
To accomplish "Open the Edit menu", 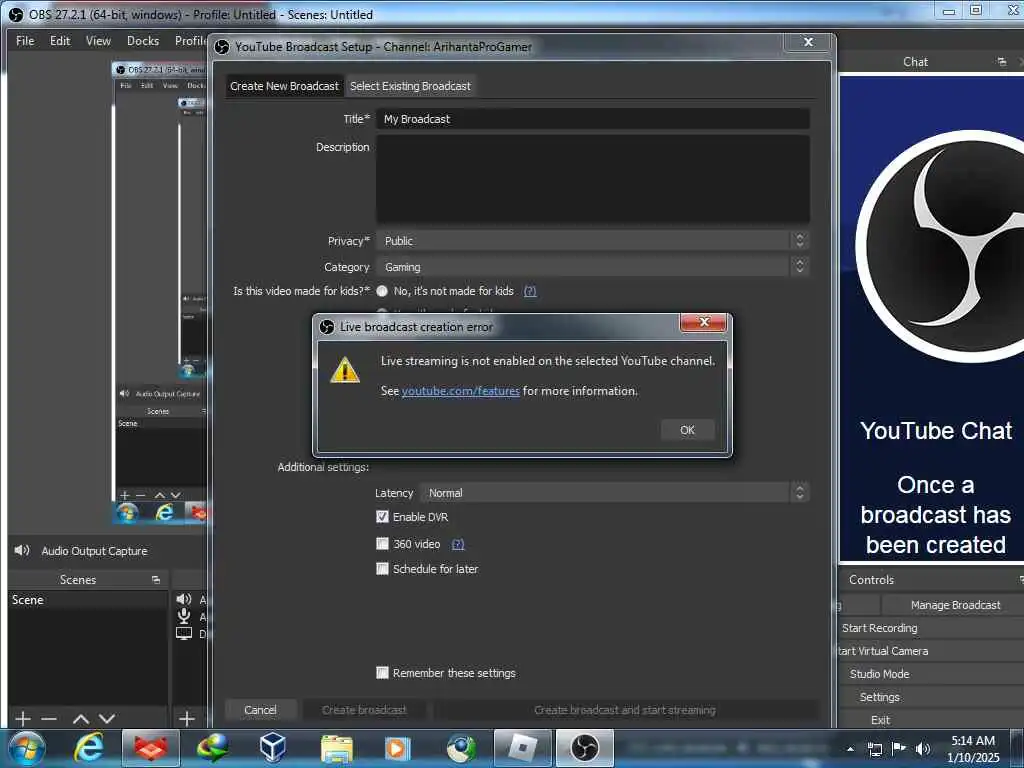I will pyautogui.click(x=60, y=40).
